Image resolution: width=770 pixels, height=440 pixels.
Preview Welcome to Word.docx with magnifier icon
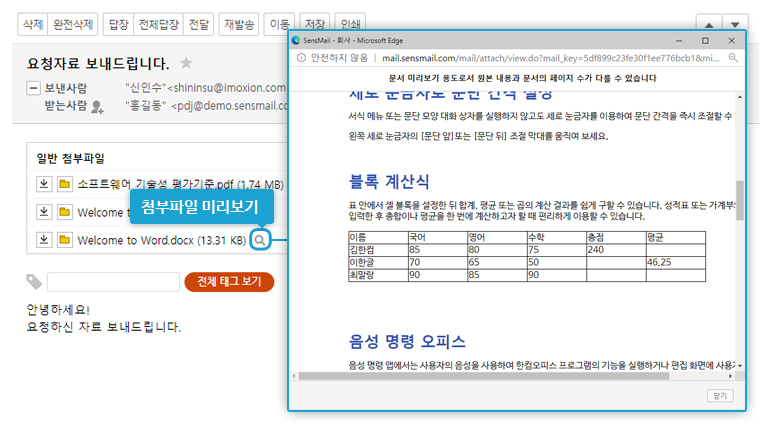click(x=260, y=240)
